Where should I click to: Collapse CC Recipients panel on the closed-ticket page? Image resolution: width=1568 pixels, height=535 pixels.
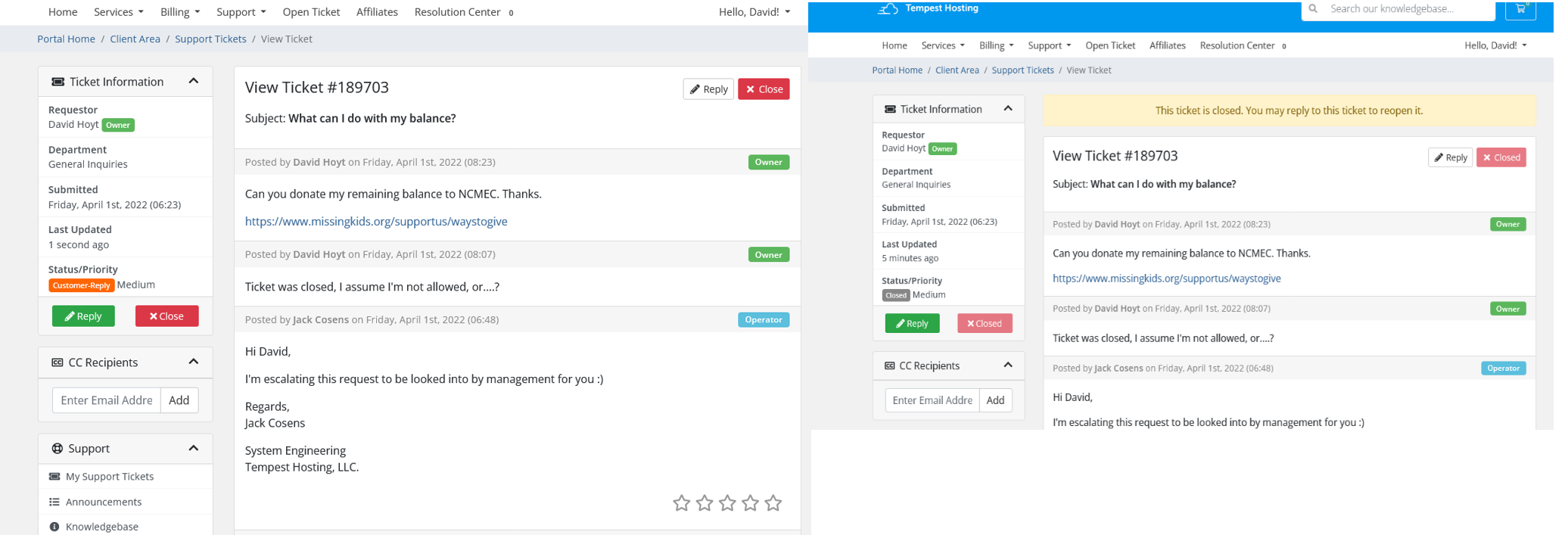pos(1008,365)
